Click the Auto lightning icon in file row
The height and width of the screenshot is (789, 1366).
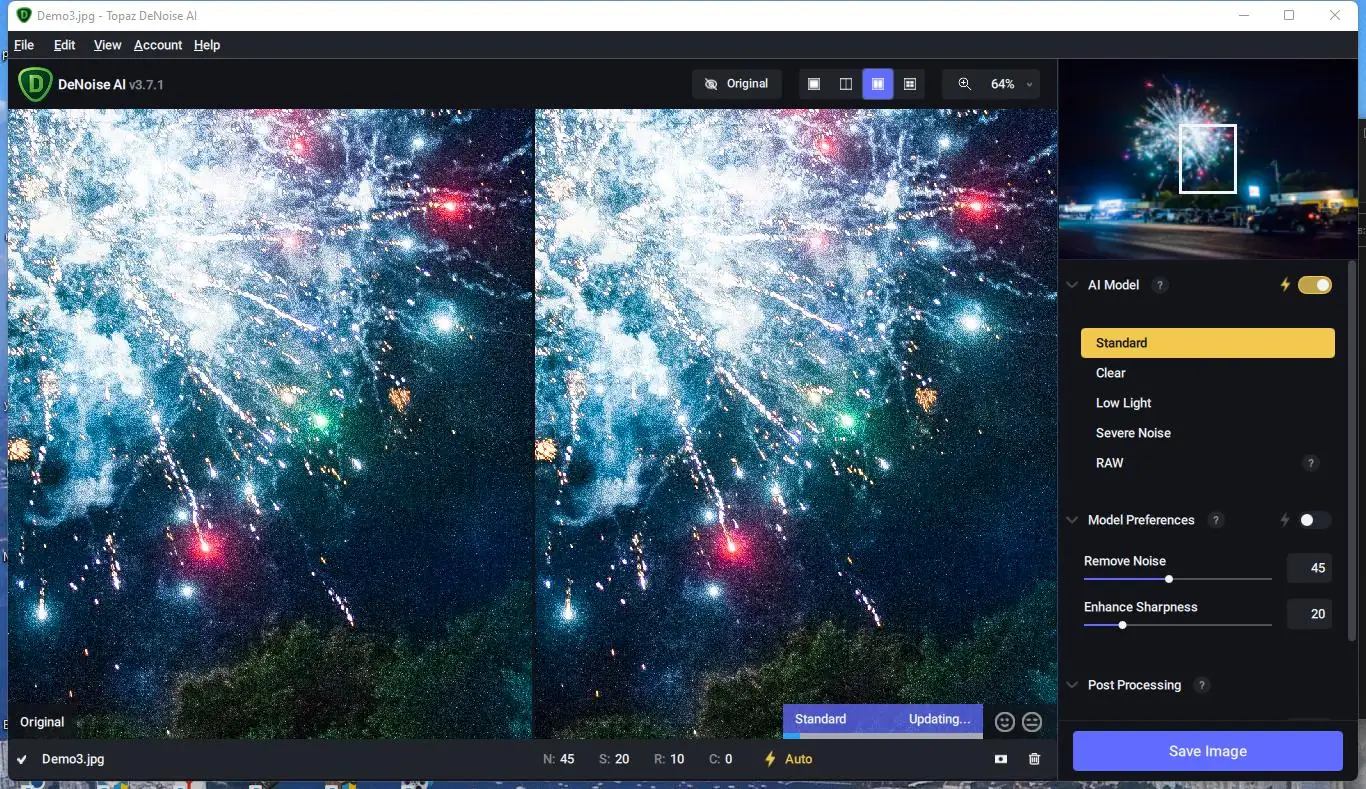coord(770,759)
